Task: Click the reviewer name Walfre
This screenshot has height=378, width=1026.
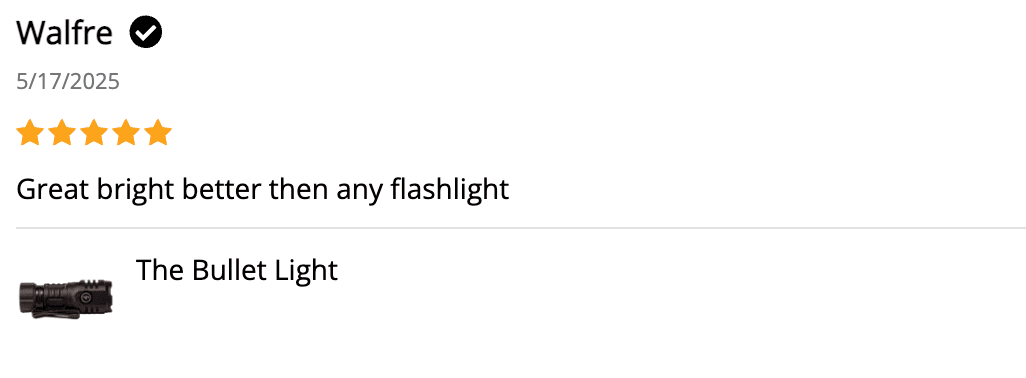Action: pyautogui.click(x=64, y=33)
